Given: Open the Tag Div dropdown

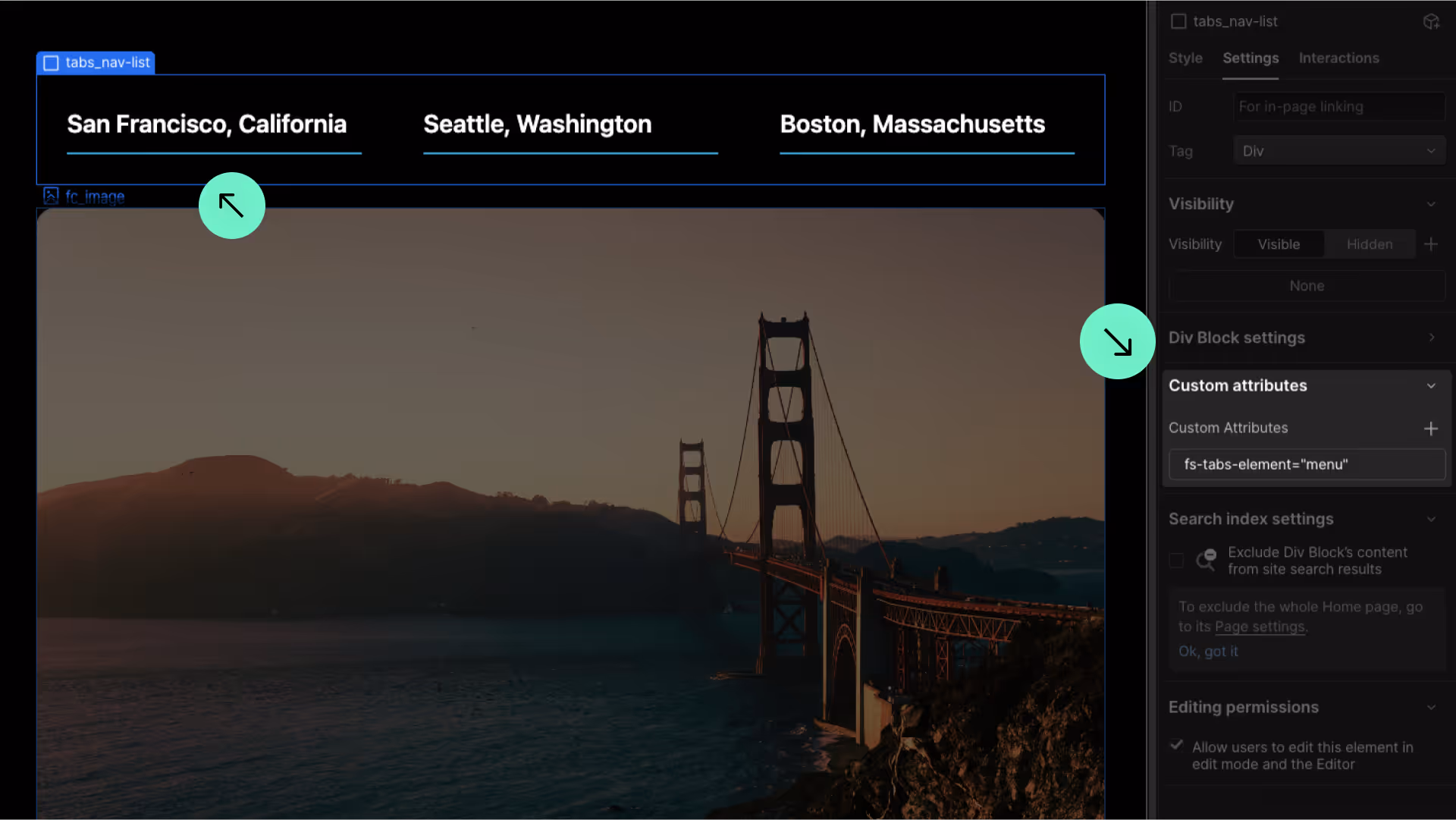Looking at the screenshot, I should 1339,151.
